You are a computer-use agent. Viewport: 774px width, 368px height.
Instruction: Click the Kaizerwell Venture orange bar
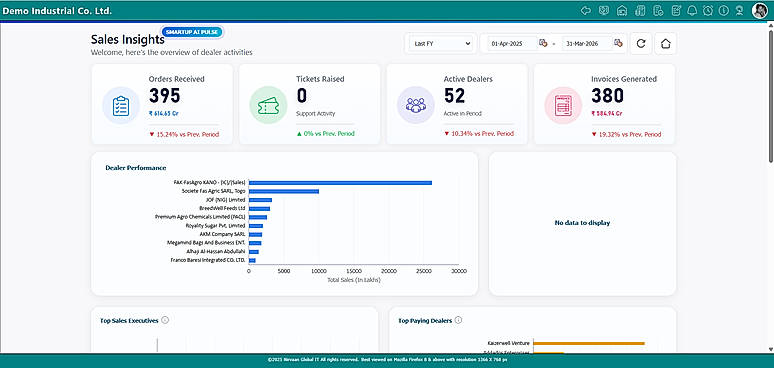[589, 343]
